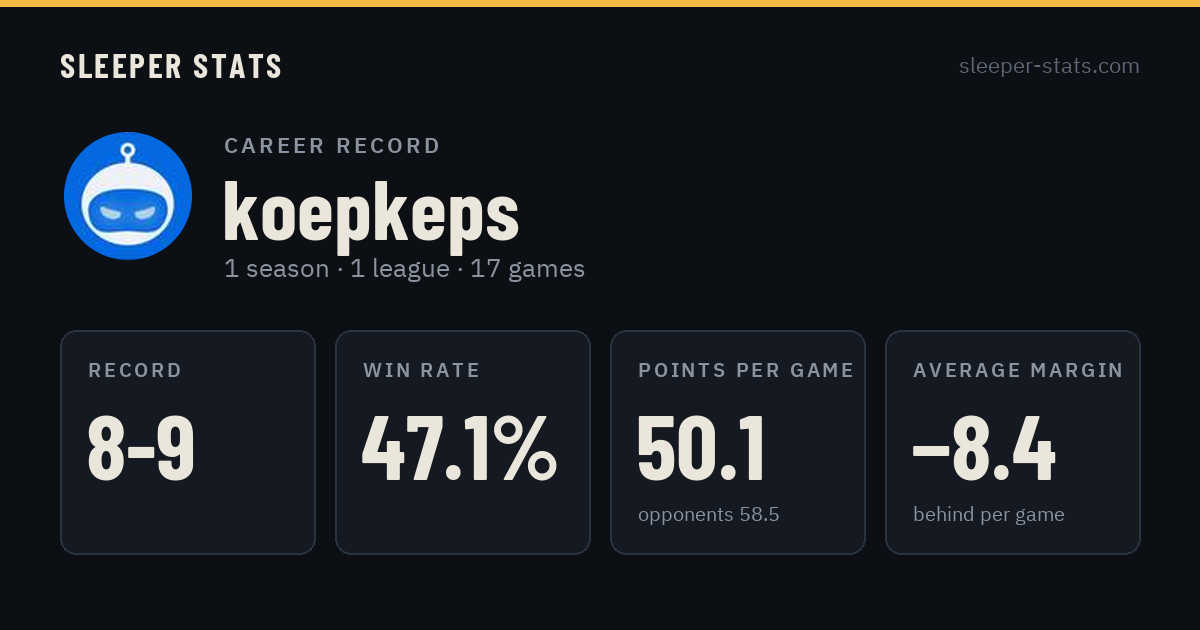The width and height of the screenshot is (1200, 630).
Task: Click the 50.1 points value
Action: pyautogui.click(x=701, y=449)
